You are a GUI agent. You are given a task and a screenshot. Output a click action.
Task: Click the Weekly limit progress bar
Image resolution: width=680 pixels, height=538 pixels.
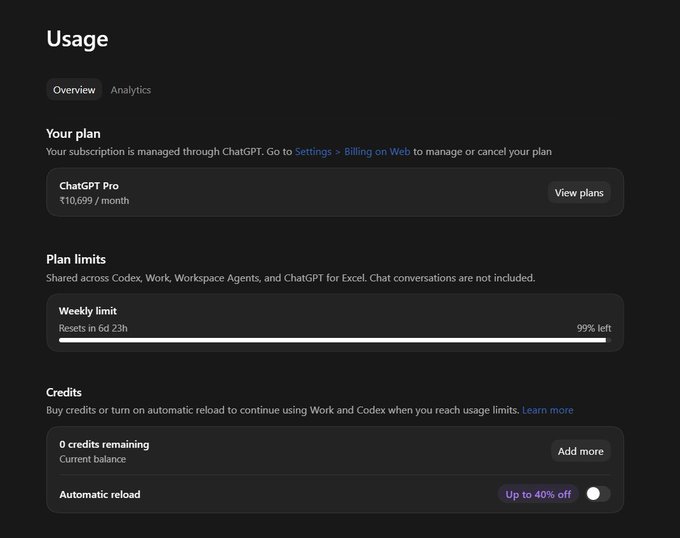pyautogui.click(x=335, y=340)
